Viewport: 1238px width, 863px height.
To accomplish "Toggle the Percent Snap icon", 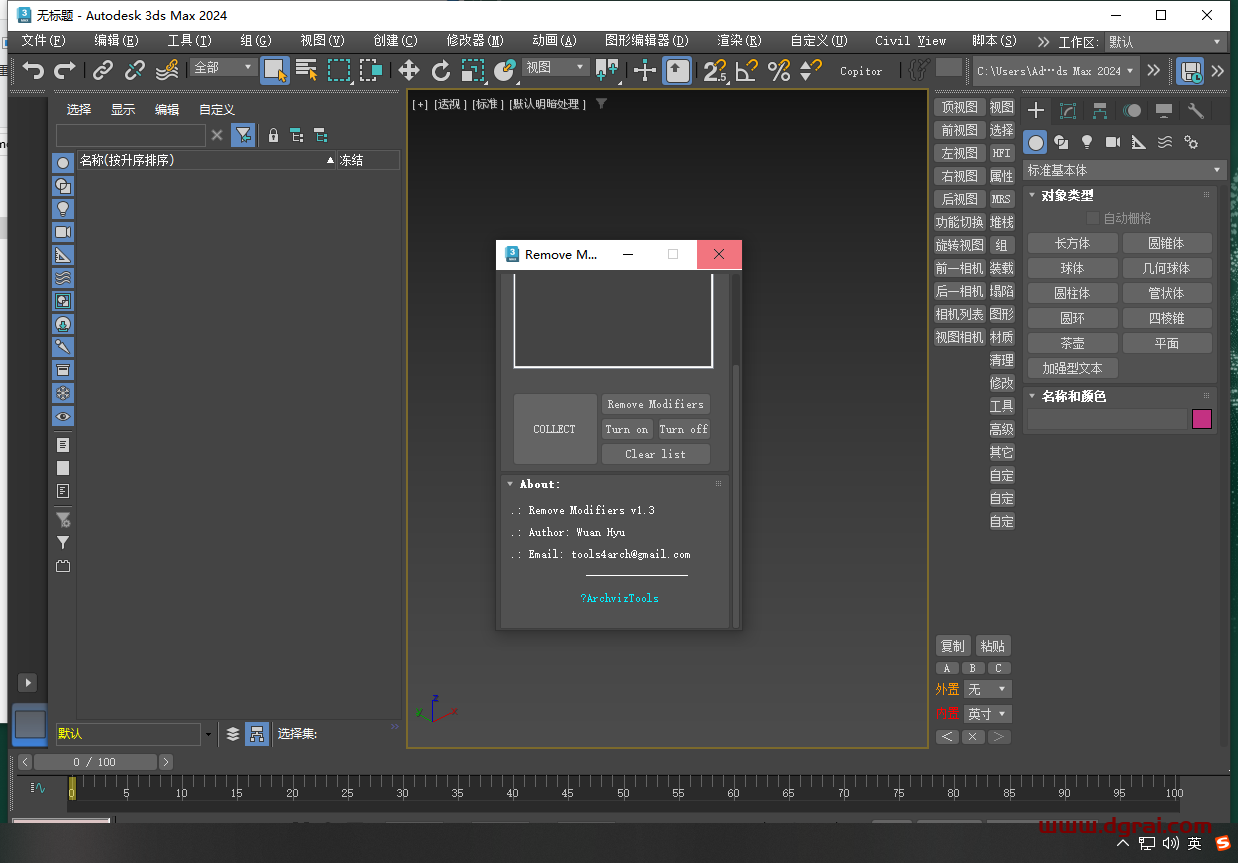I will tap(779, 70).
